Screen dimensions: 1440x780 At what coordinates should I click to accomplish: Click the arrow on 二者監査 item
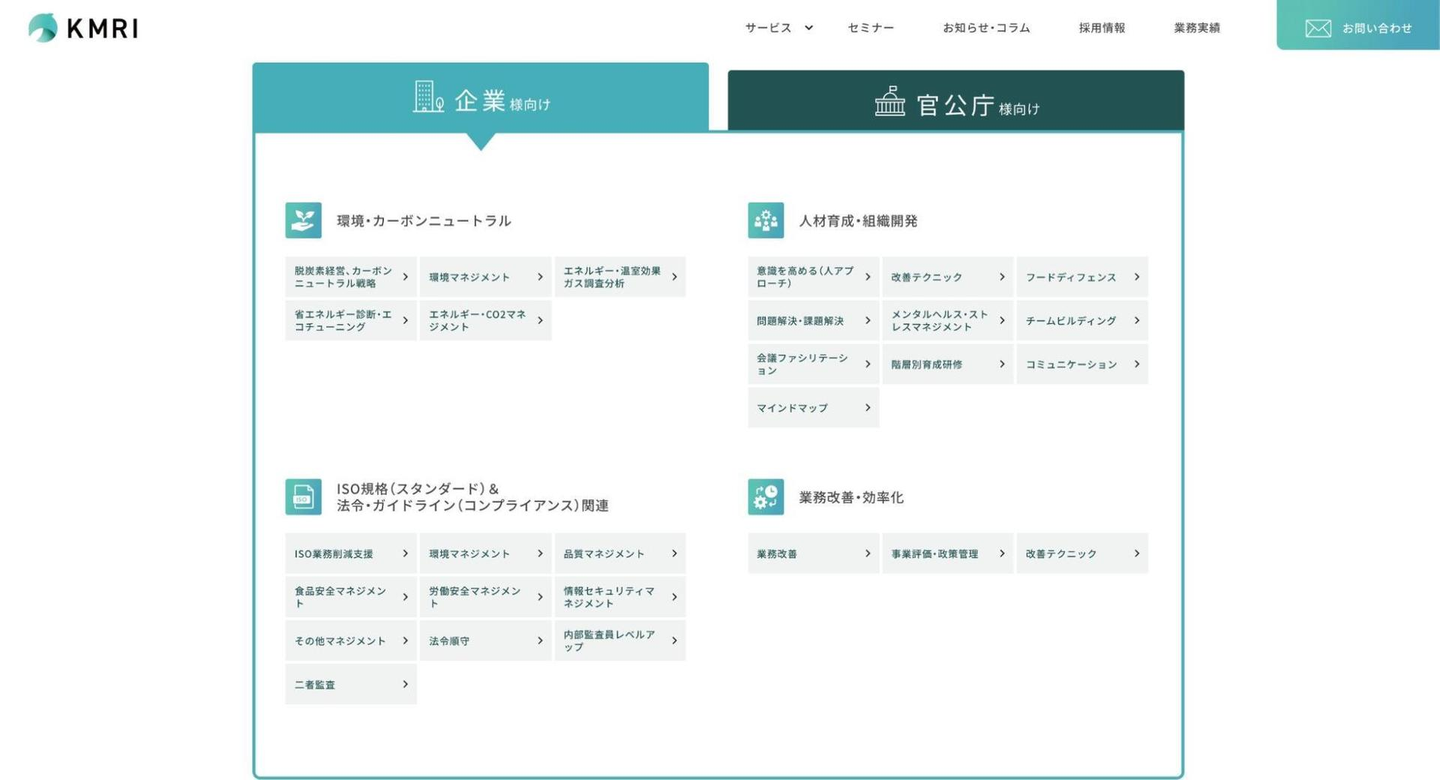[405, 684]
